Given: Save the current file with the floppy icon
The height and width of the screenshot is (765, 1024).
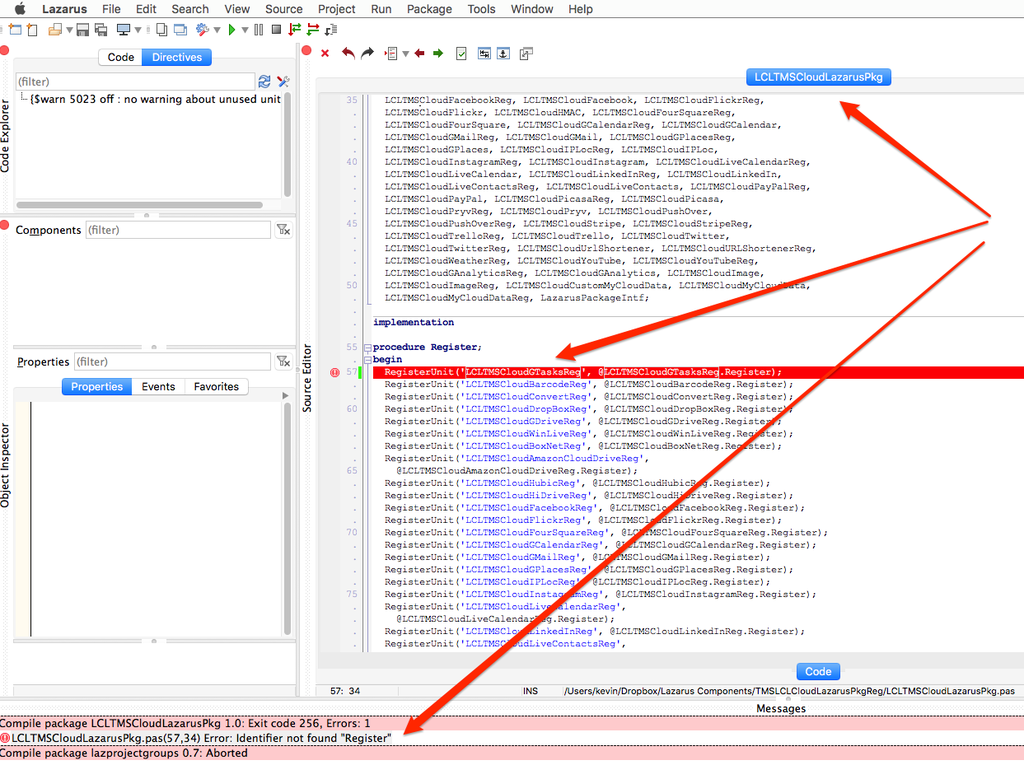Looking at the screenshot, I should point(82,29).
